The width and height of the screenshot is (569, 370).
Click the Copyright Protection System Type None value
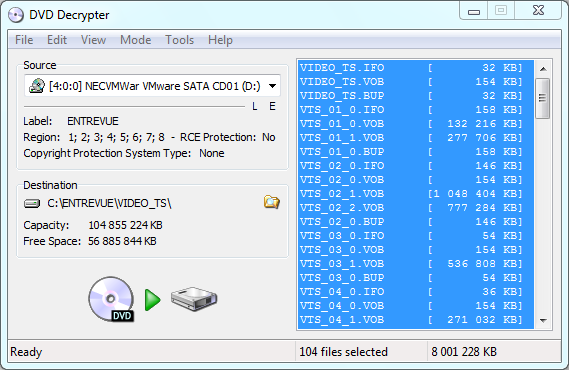click(212, 153)
